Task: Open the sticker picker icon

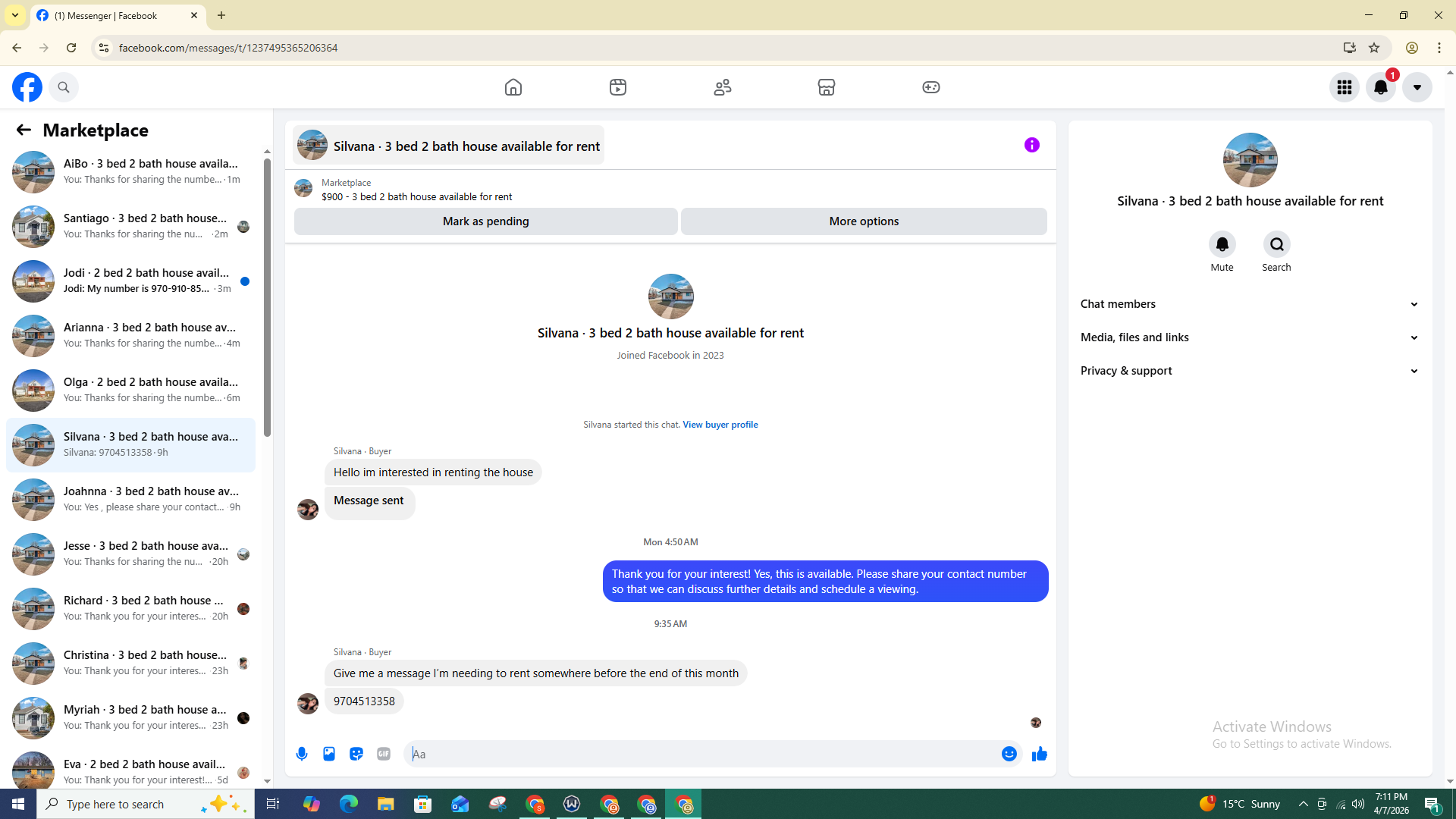Action: pyautogui.click(x=356, y=754)
